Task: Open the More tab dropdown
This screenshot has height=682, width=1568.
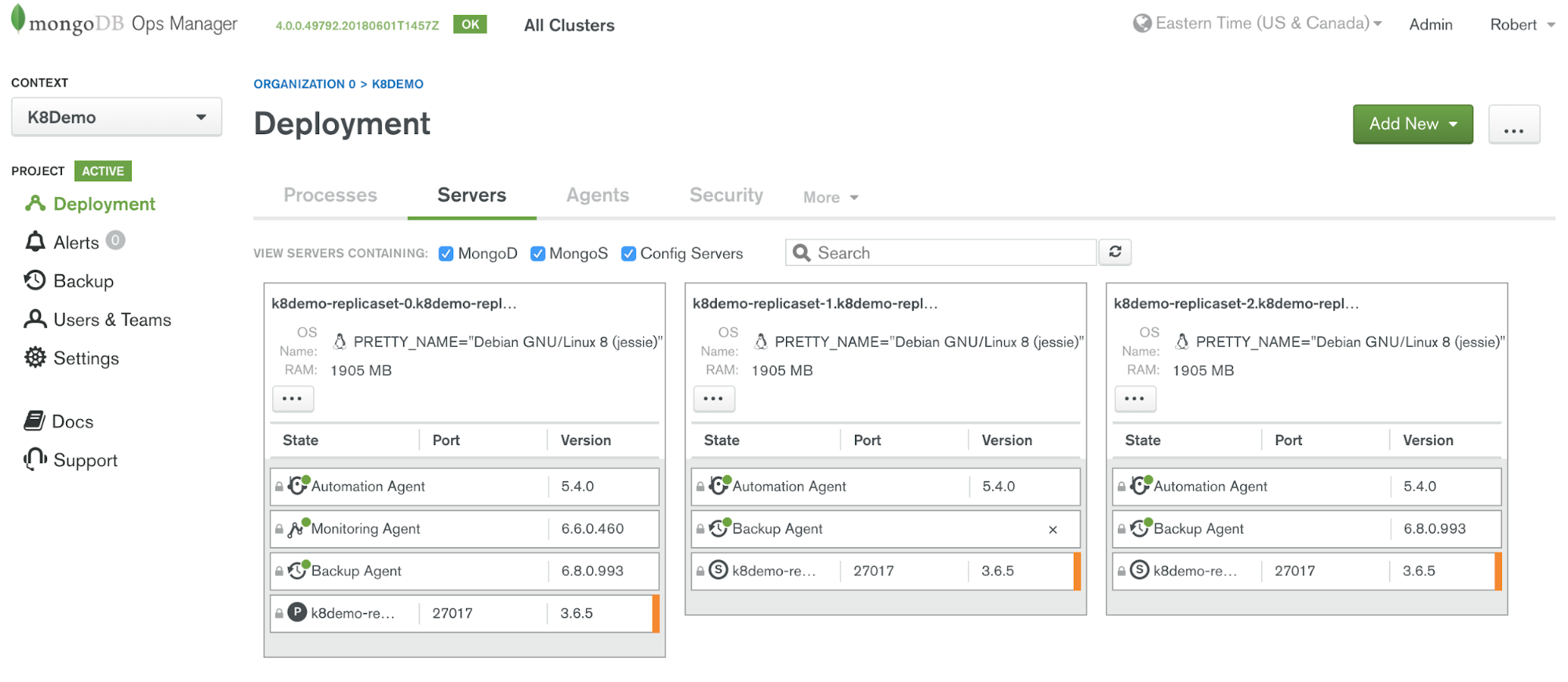Action: point(831,197)
